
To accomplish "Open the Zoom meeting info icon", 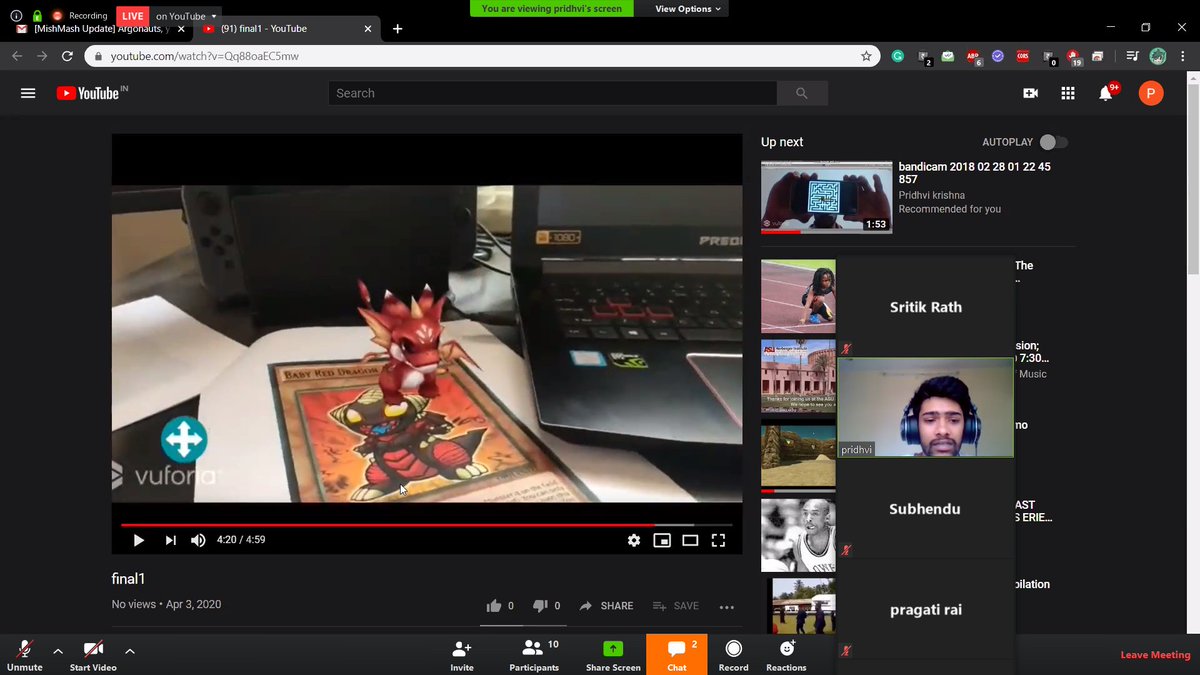I will click(x=16, y=16).
